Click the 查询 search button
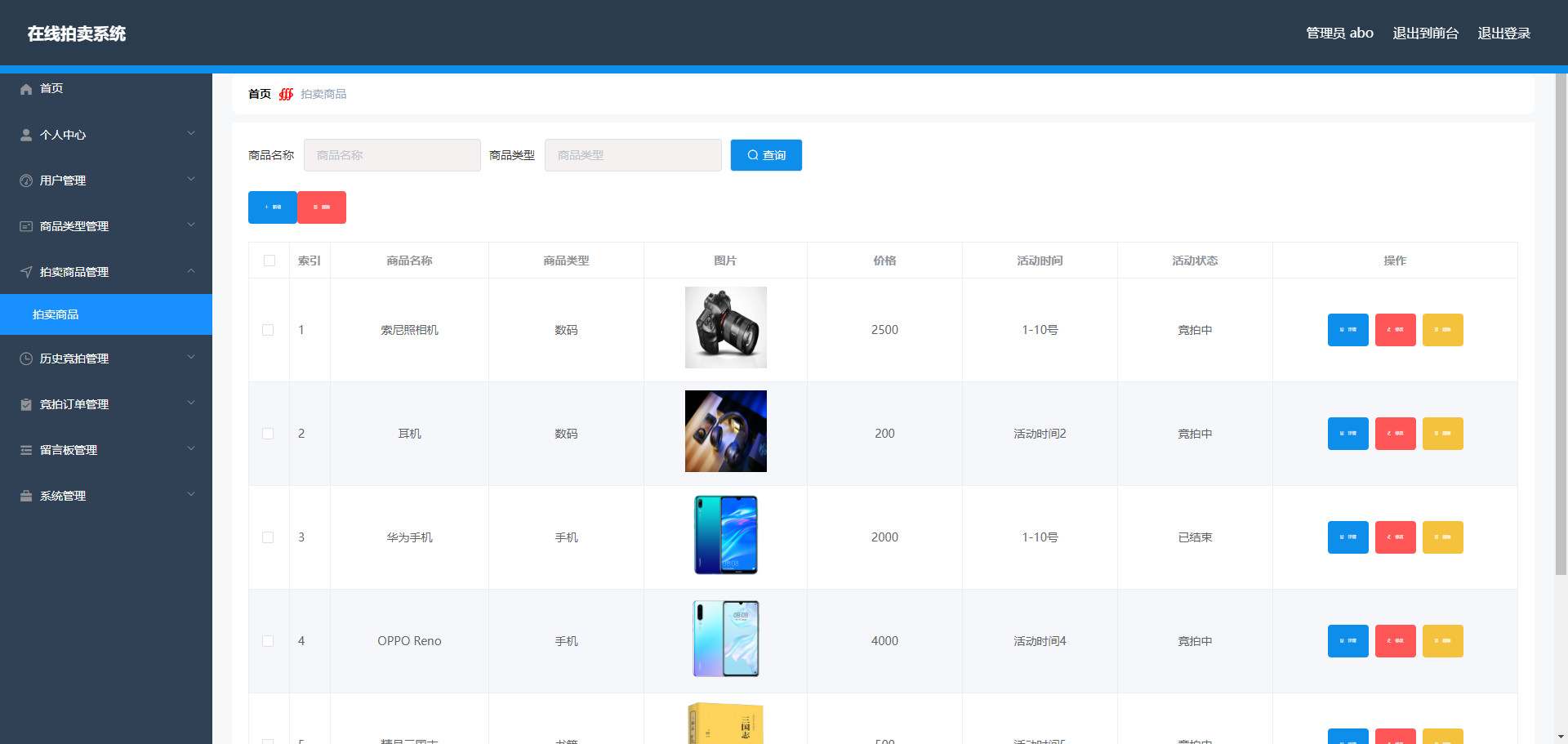 click(x=766, y=155)
